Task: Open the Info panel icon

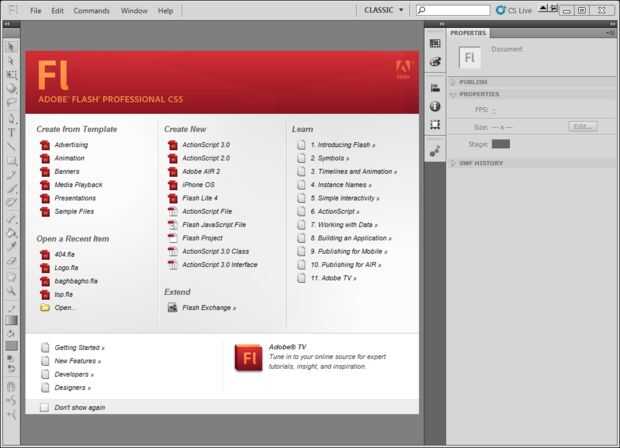Action: pyautogui.click(x=435, y=106)
